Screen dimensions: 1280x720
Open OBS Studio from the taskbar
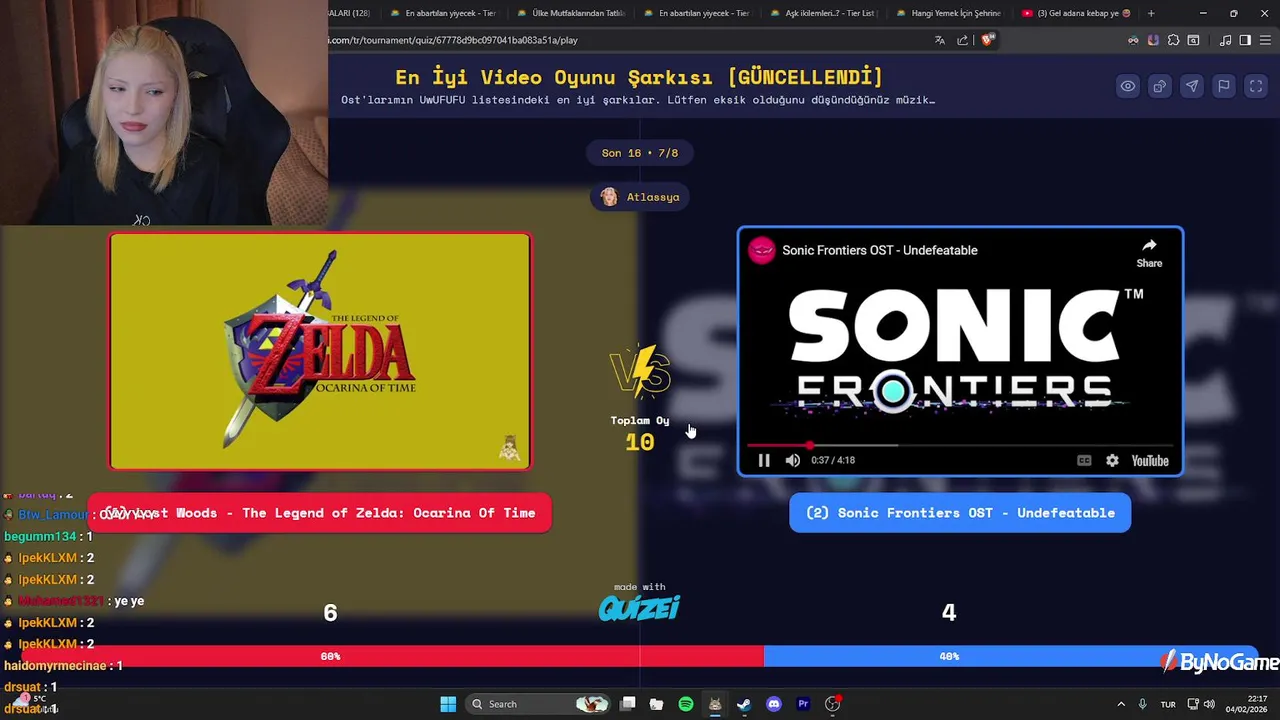[x=832, y=704]
